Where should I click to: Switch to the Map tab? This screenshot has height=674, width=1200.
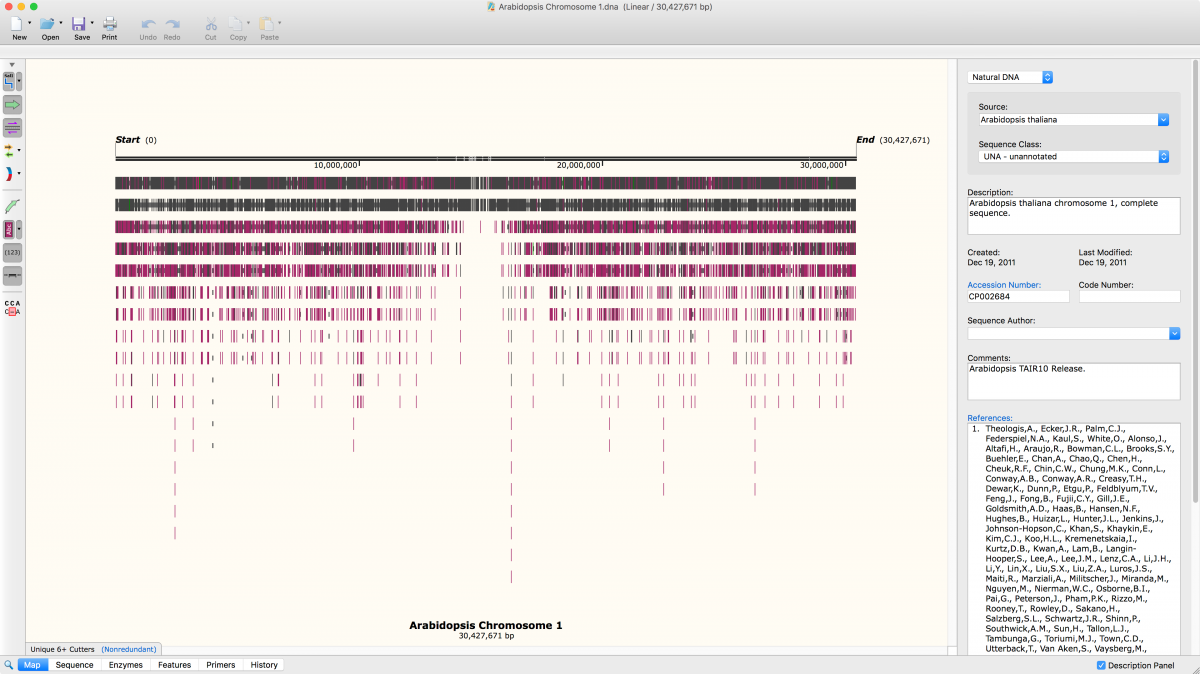pyautogui.click(x=33, y=665)
